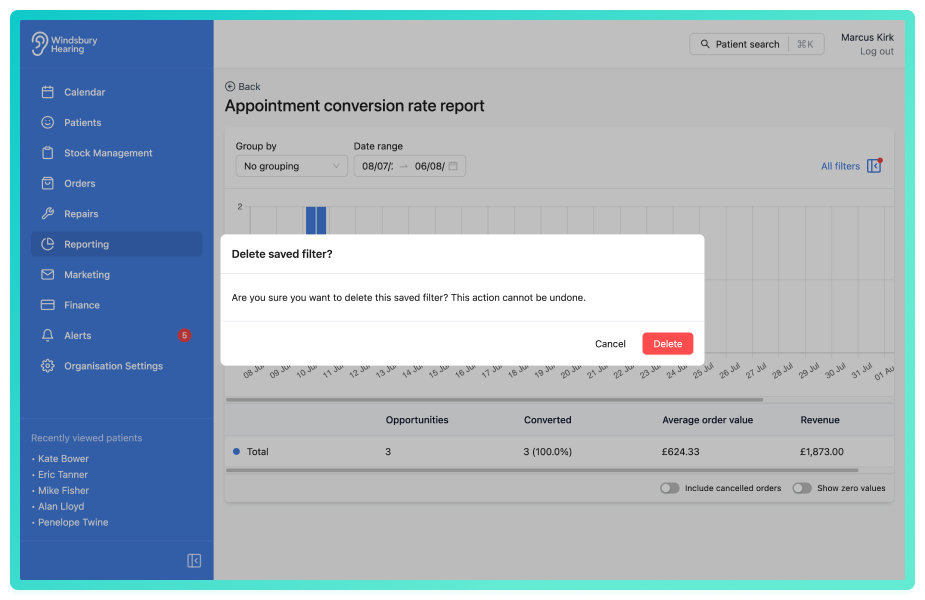Click the table horizontal scrollbar

pos(542,470)
